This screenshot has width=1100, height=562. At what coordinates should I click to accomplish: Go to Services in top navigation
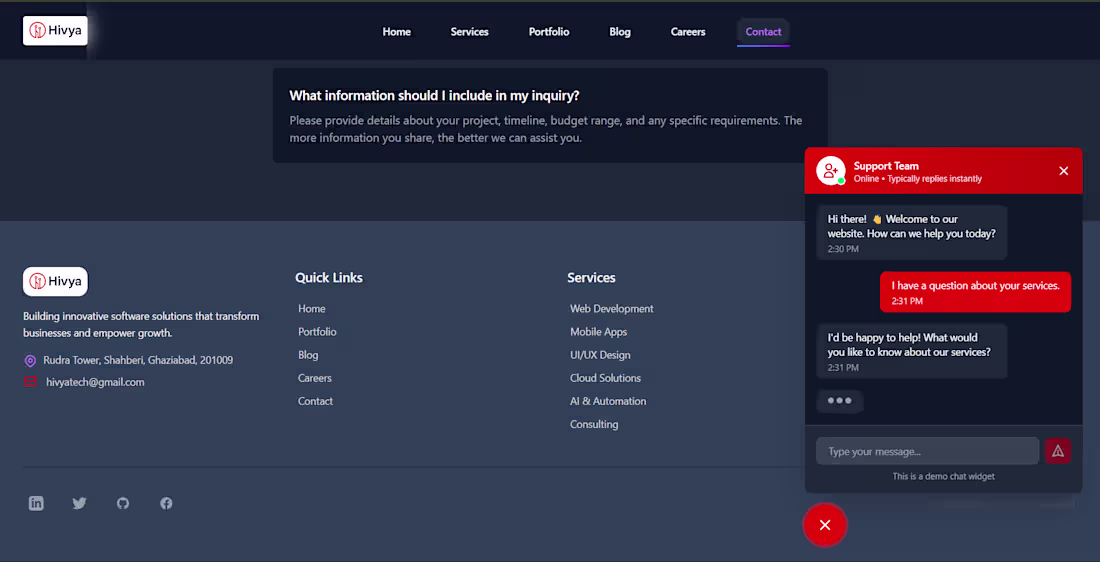[x=469, y=32]
